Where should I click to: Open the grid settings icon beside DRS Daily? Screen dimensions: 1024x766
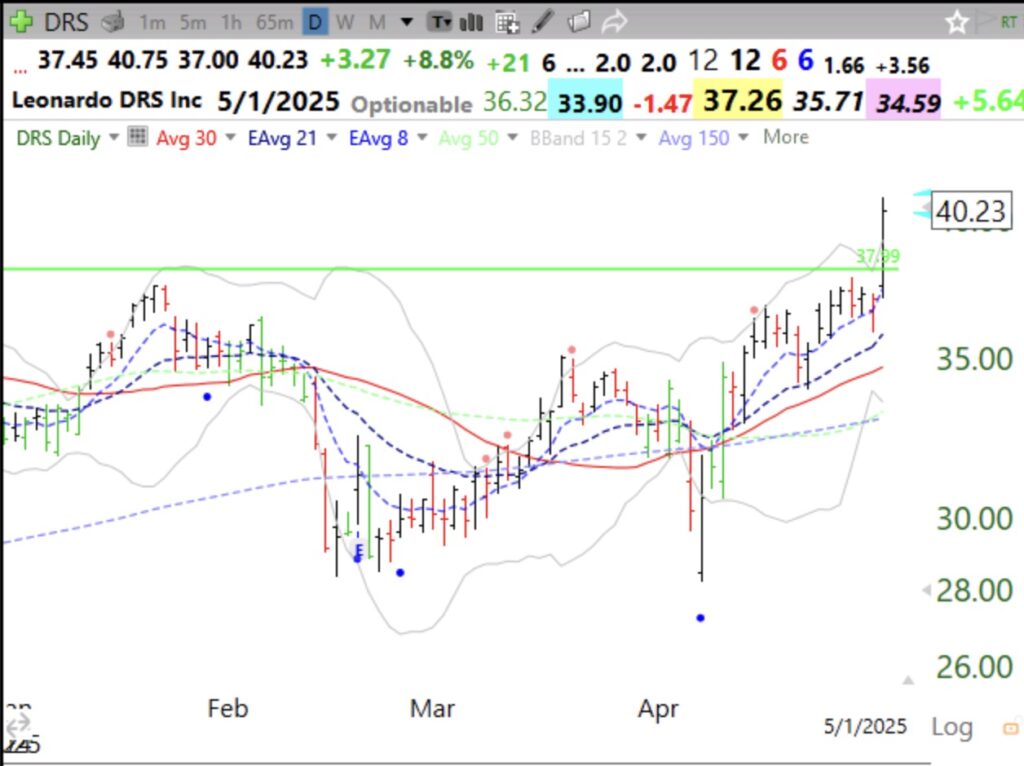pos(136,138)
